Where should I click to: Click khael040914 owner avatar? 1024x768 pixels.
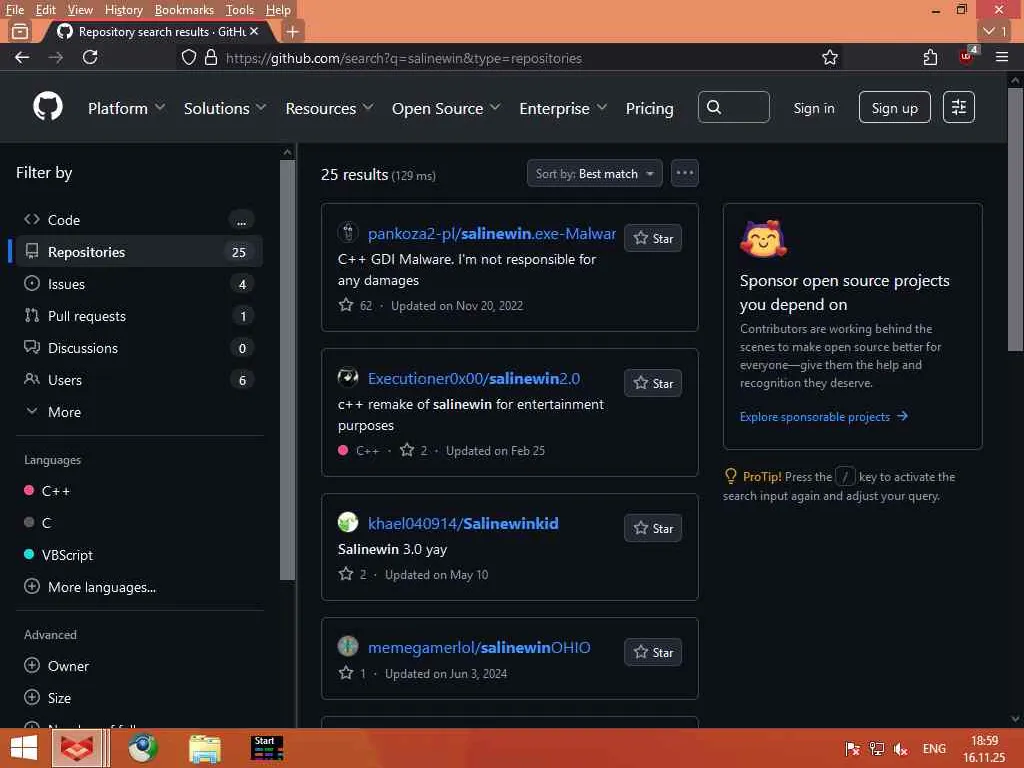[347, 522]
